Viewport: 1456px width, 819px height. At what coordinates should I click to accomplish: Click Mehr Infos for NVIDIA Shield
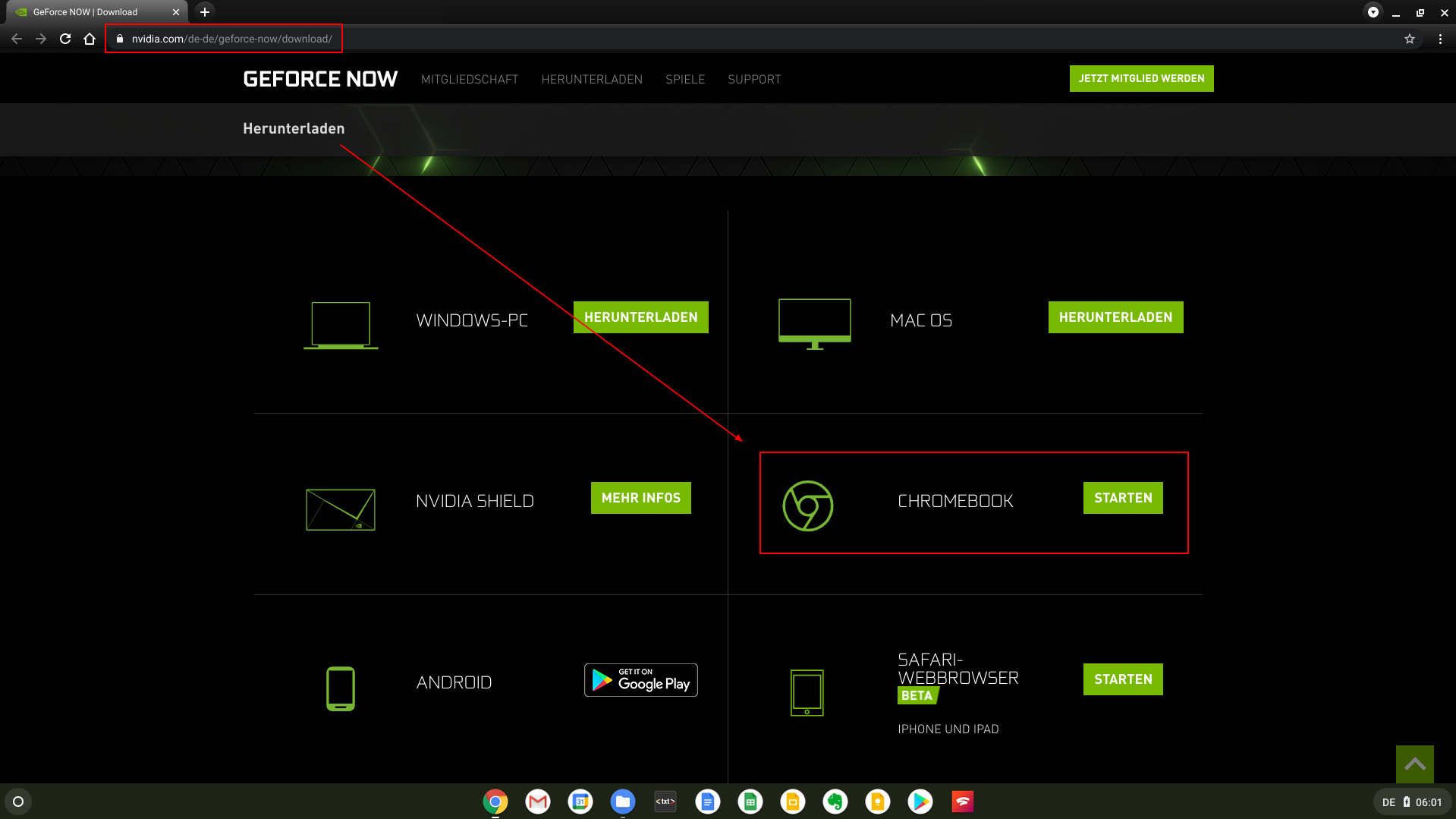pyautogui.click(x=640, y=498)
